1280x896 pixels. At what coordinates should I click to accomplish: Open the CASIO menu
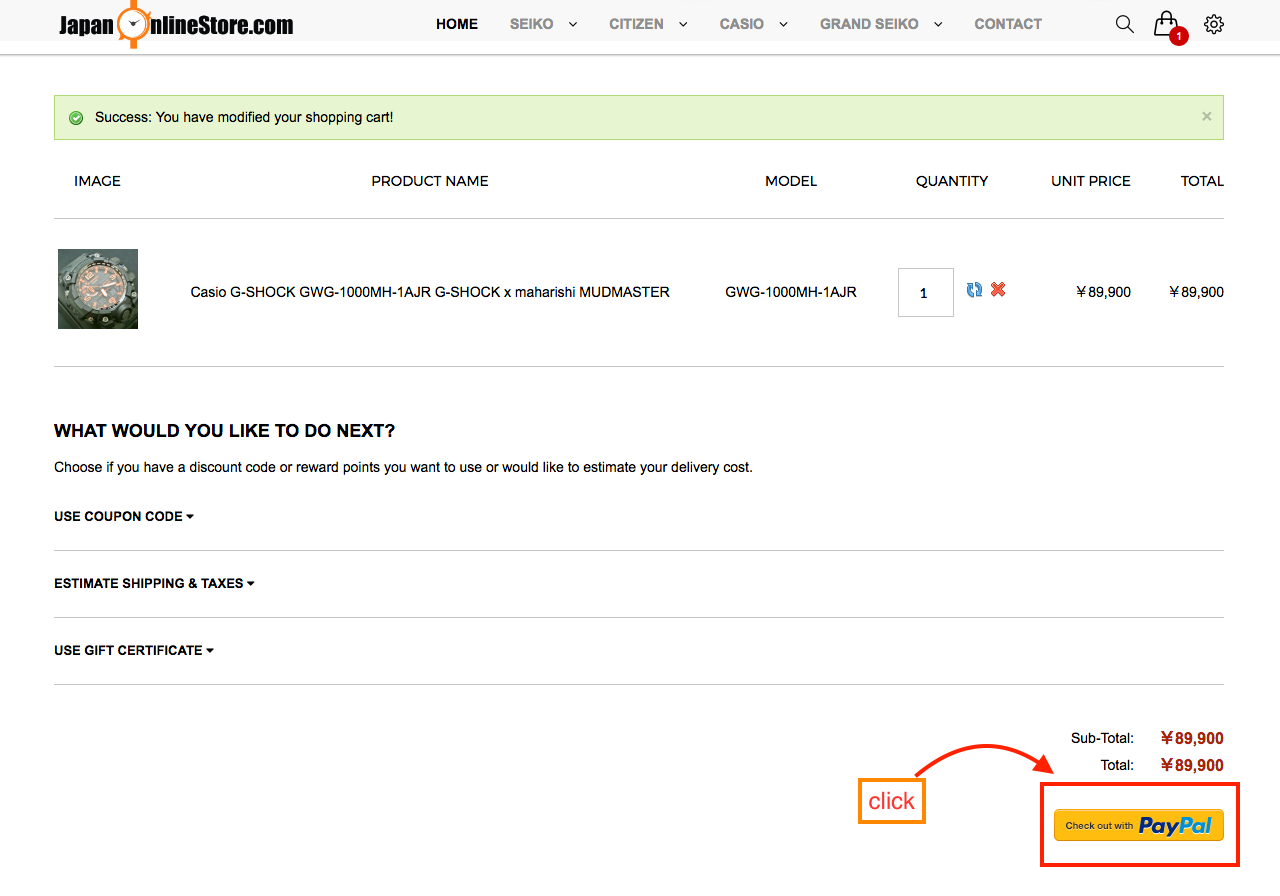tap(742, 24)
